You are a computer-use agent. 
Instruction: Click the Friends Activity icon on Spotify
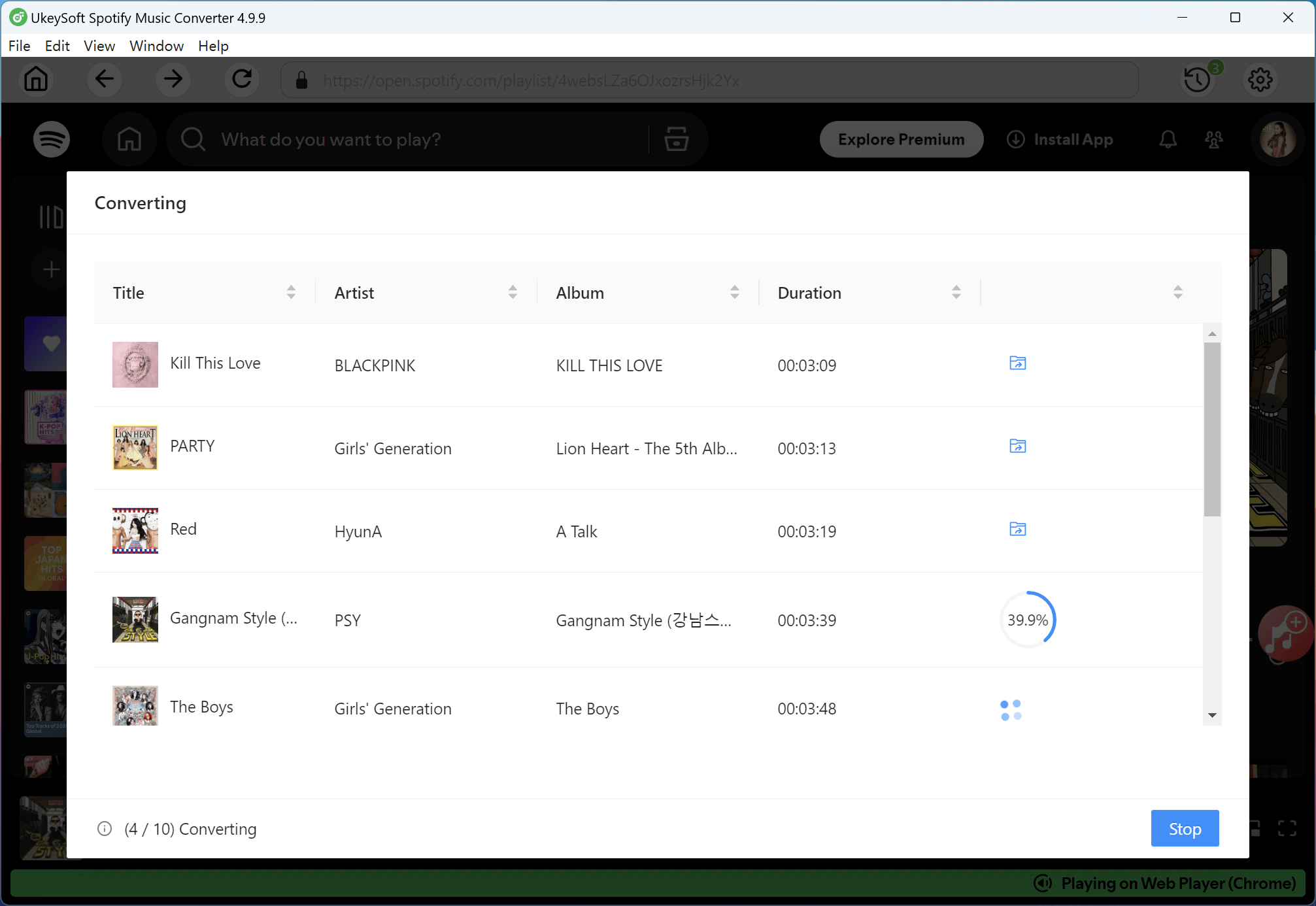click(x=1214, y=139)
